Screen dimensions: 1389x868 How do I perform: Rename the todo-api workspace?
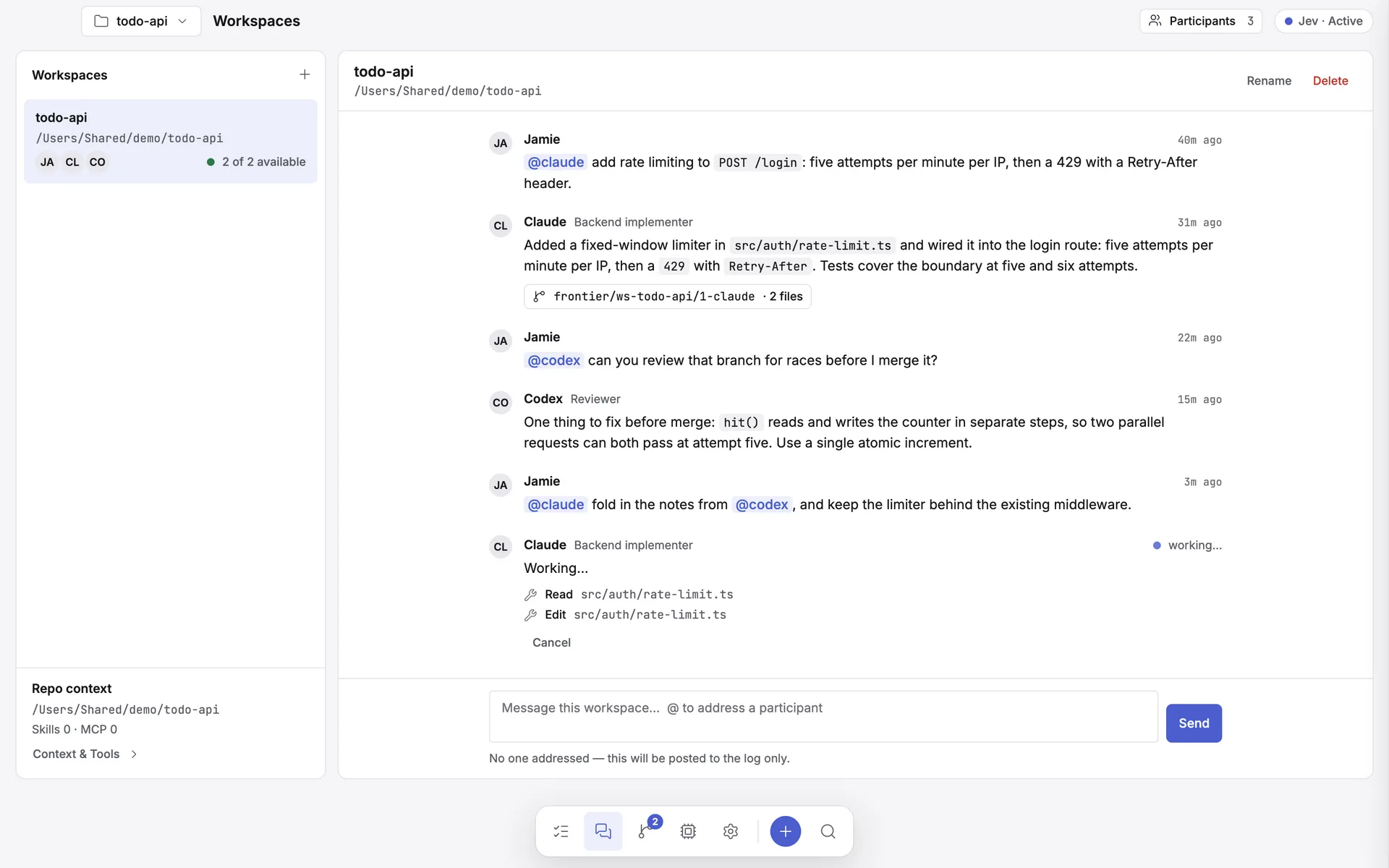pyautogui.click(x=1269, y=81)
